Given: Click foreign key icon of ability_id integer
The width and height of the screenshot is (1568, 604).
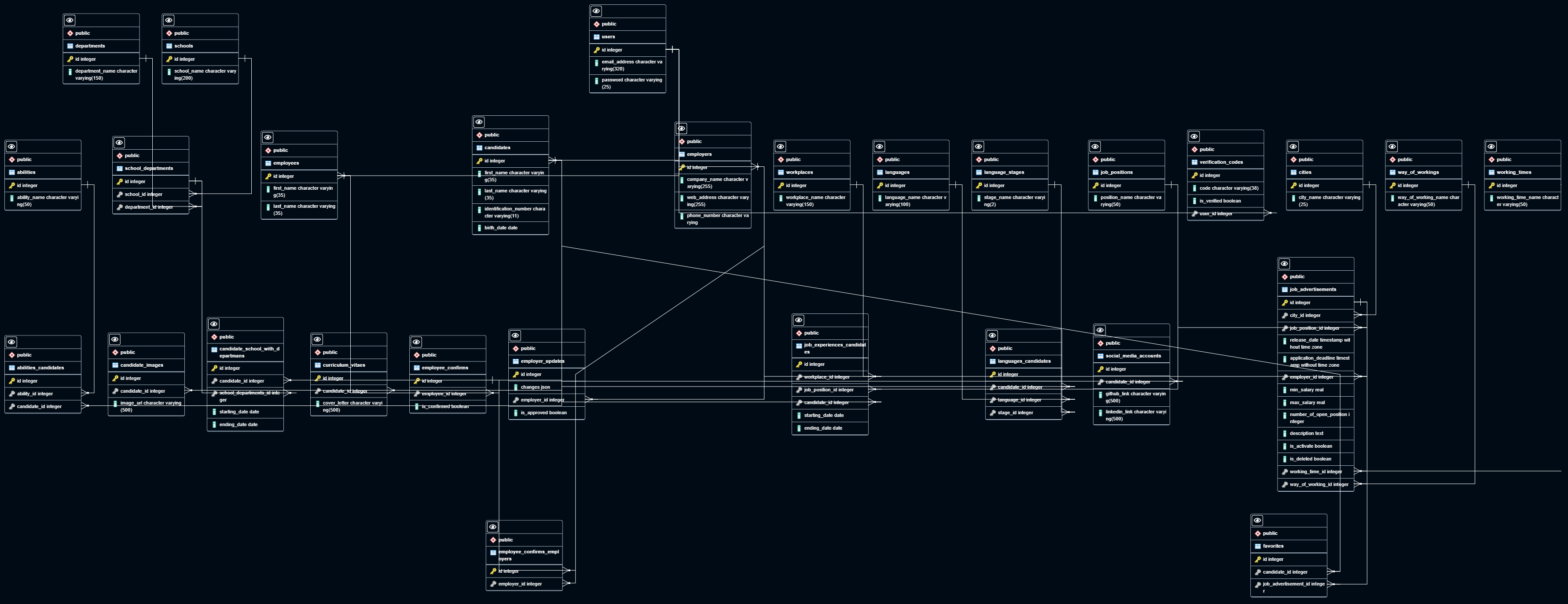Looking at the screenshot, I should (x=11, y=394).
